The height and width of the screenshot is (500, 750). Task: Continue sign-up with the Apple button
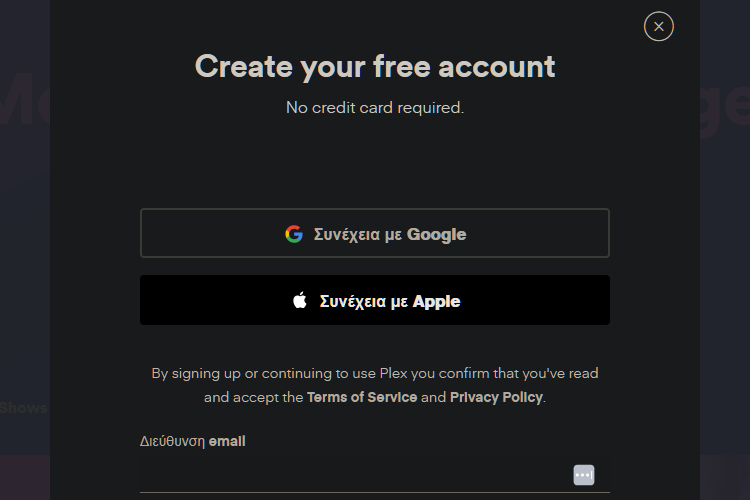pyautogui.click(x=375, y=300)
